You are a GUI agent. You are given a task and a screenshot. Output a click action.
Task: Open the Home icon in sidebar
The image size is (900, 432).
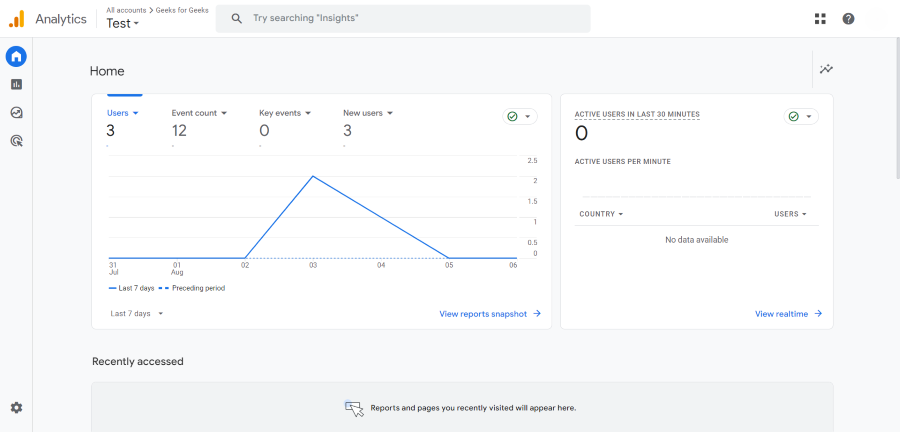pos(16,56)
